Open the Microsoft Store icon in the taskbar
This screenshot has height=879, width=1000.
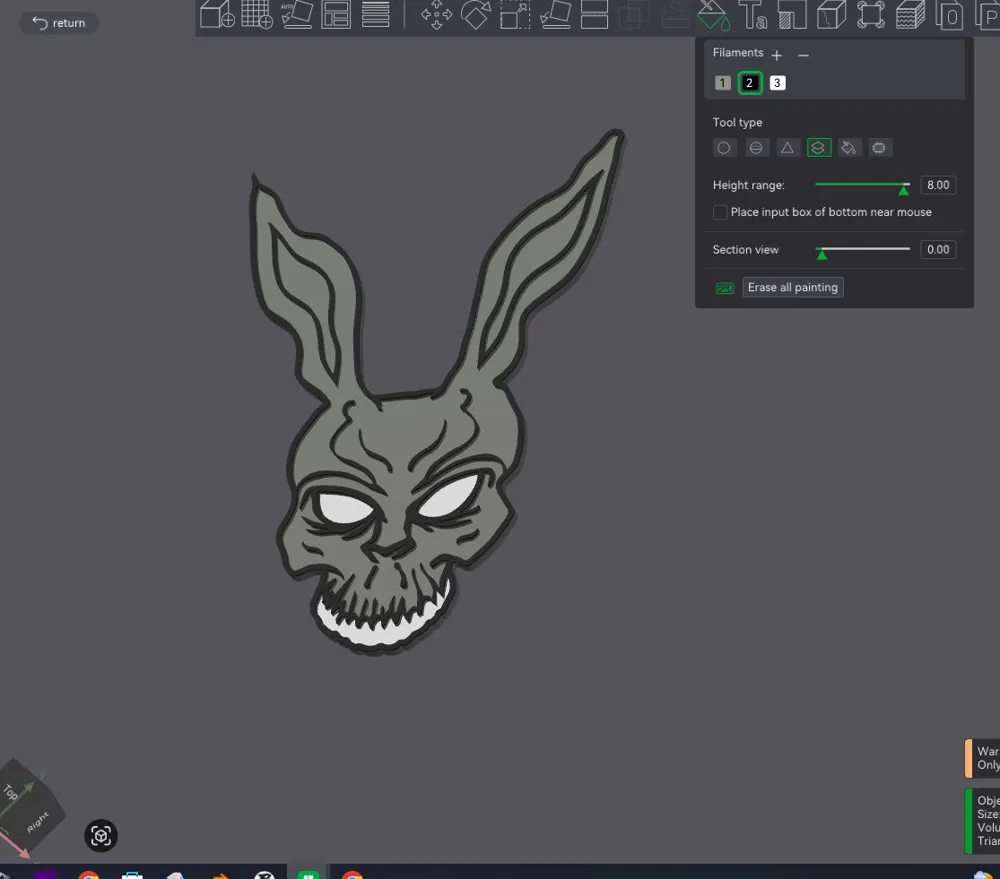132,875
